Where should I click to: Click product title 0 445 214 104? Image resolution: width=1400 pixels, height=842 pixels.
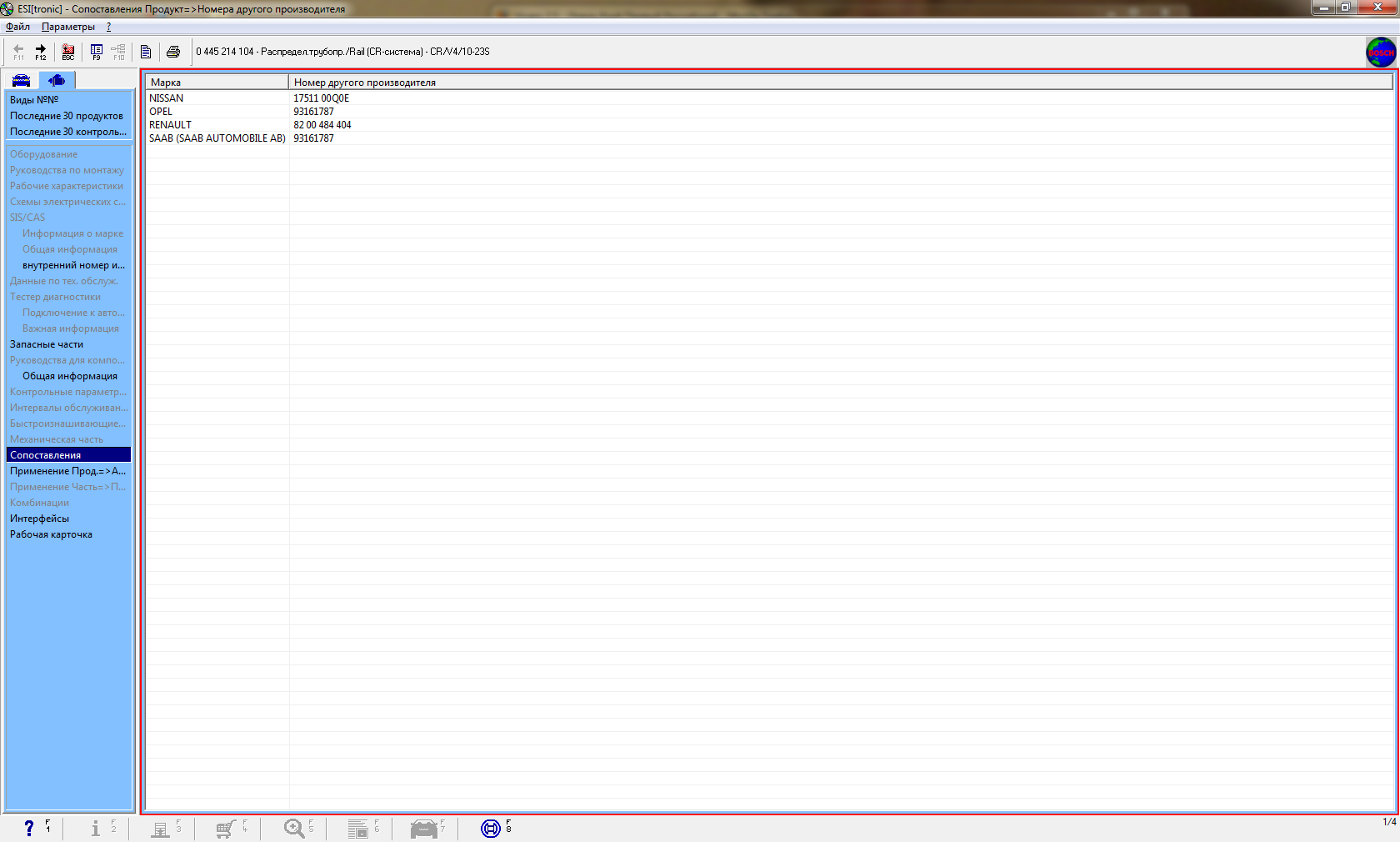pos(225,52)
